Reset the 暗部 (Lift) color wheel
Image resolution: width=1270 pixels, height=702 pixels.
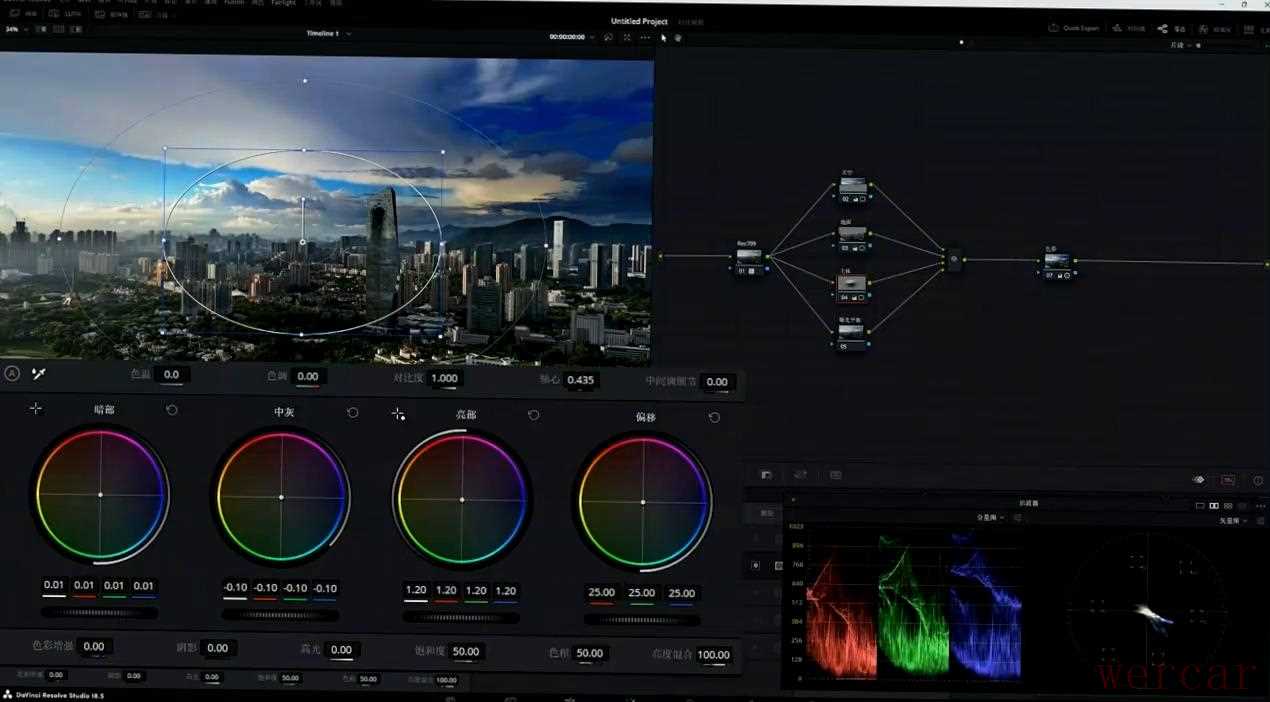tap(172, 410)
